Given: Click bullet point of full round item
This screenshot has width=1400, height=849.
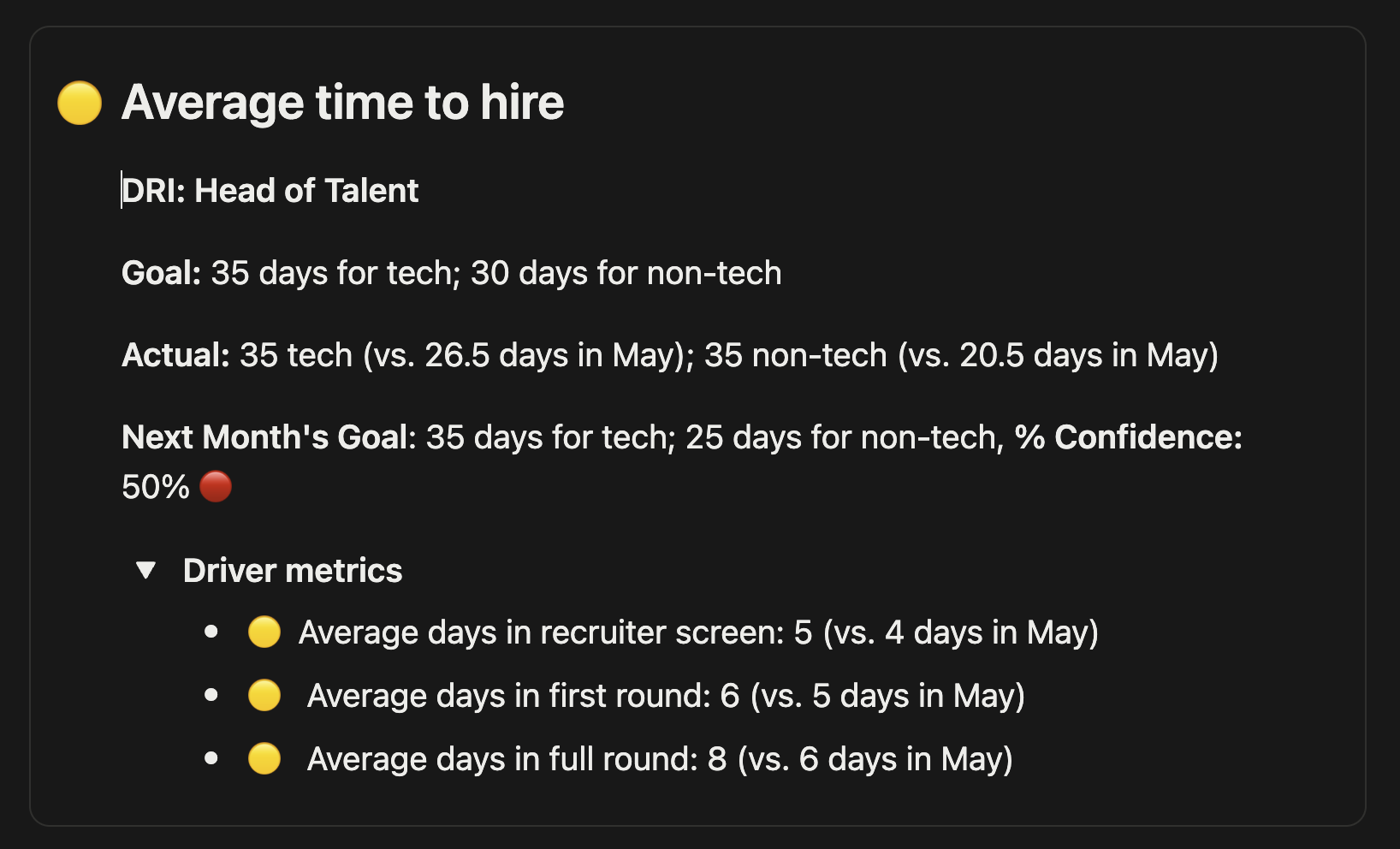Looking at the screenshot, I should pyautogui.click(x=211, y=759).
